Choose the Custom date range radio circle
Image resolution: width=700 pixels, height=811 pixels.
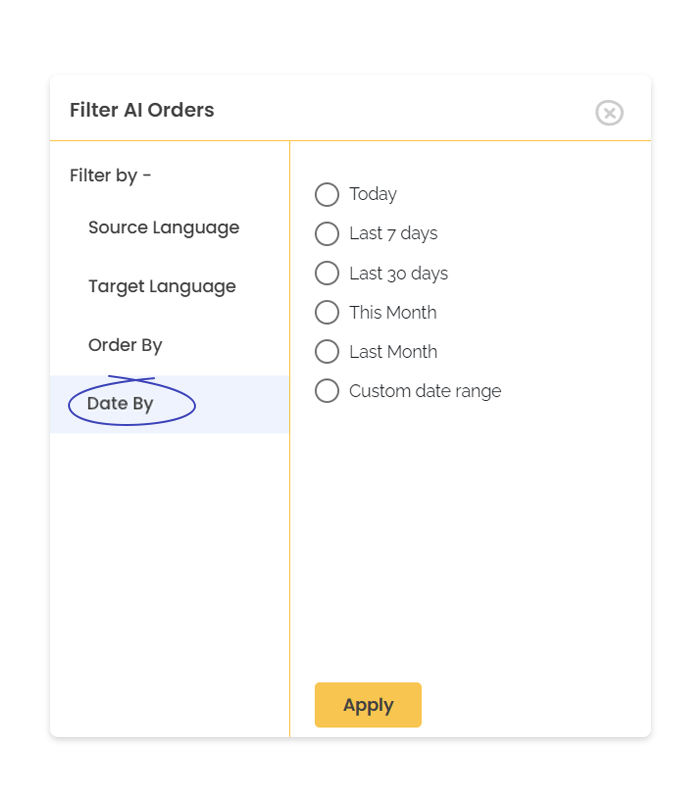coord(327,391)
